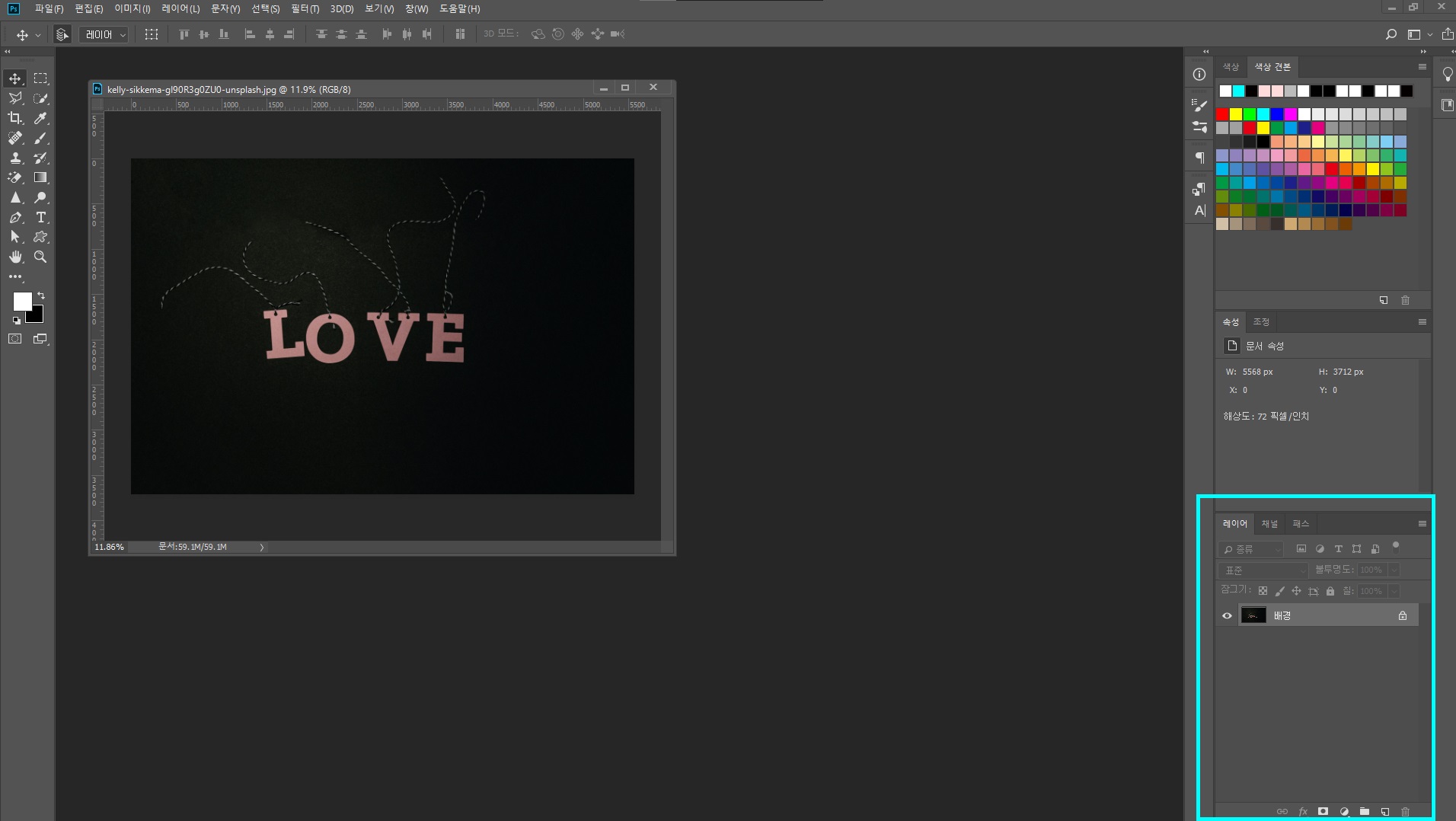Image resolution: width=1456 pixels, height=821 pixels.
Task: Switch to the 패스 tab
Action: point(1301,524)
